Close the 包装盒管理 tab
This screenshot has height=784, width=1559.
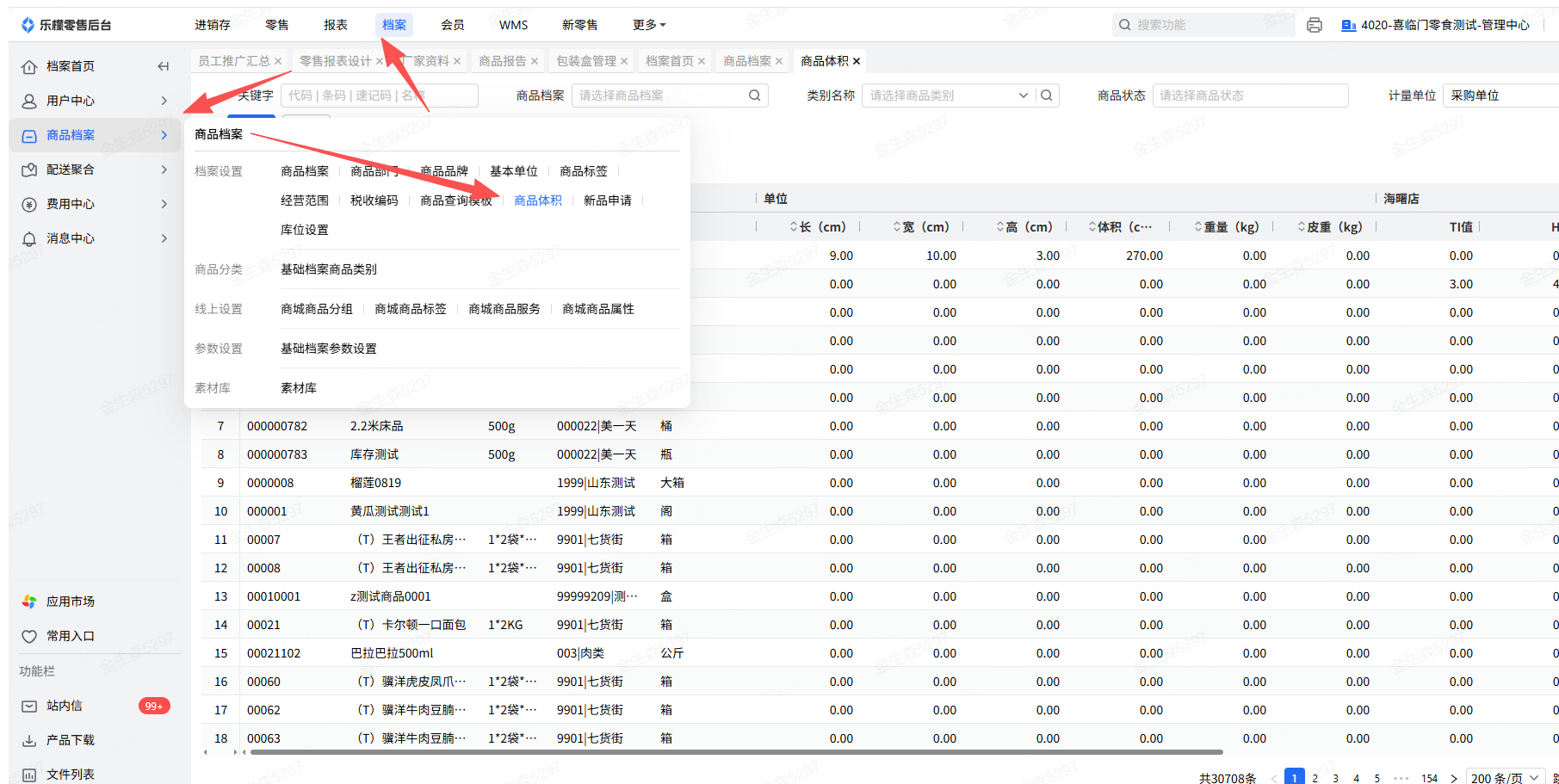point(624,61)
